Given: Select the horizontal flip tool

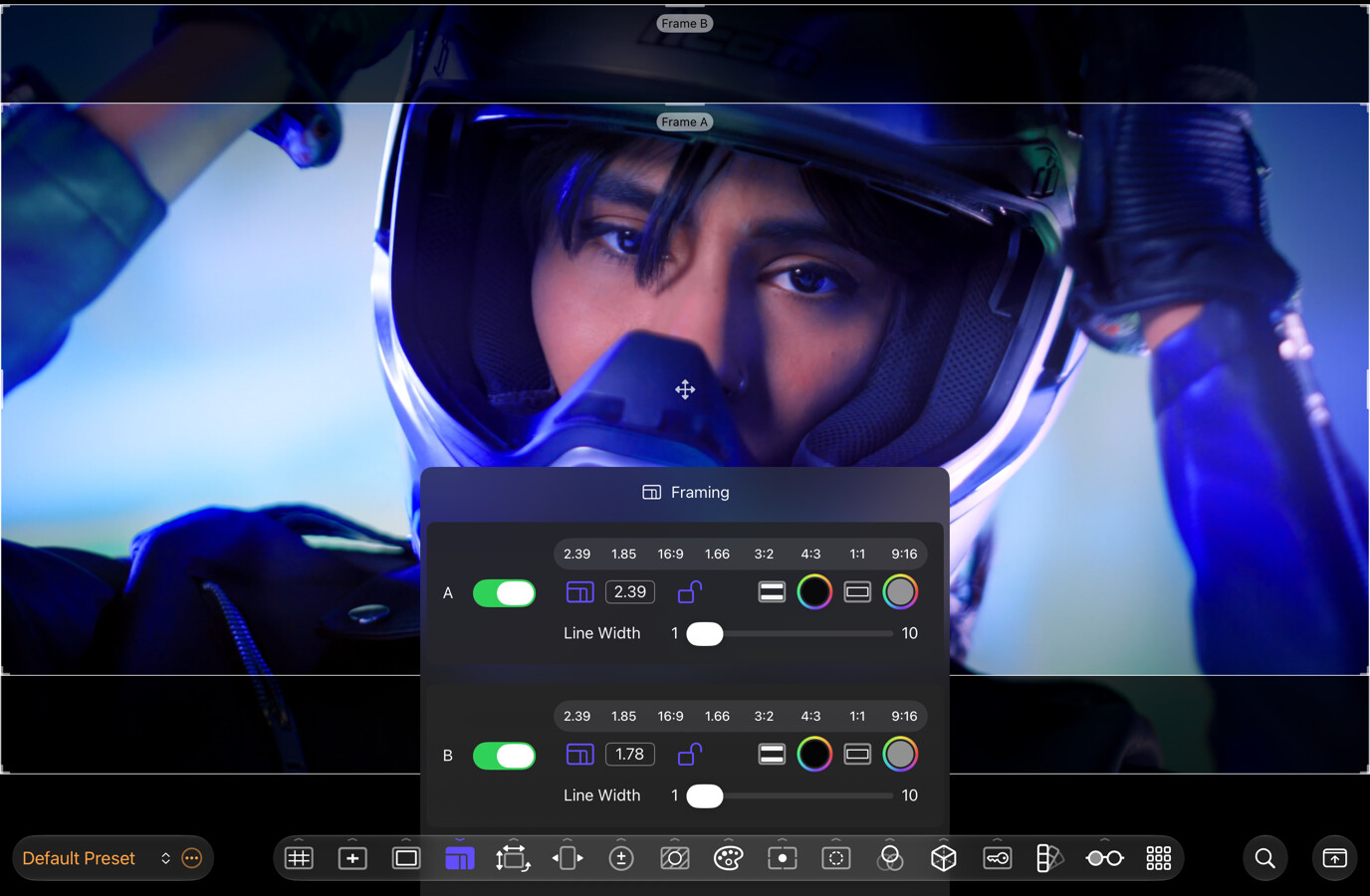Looking at the screenshot, I should (568, 858).
